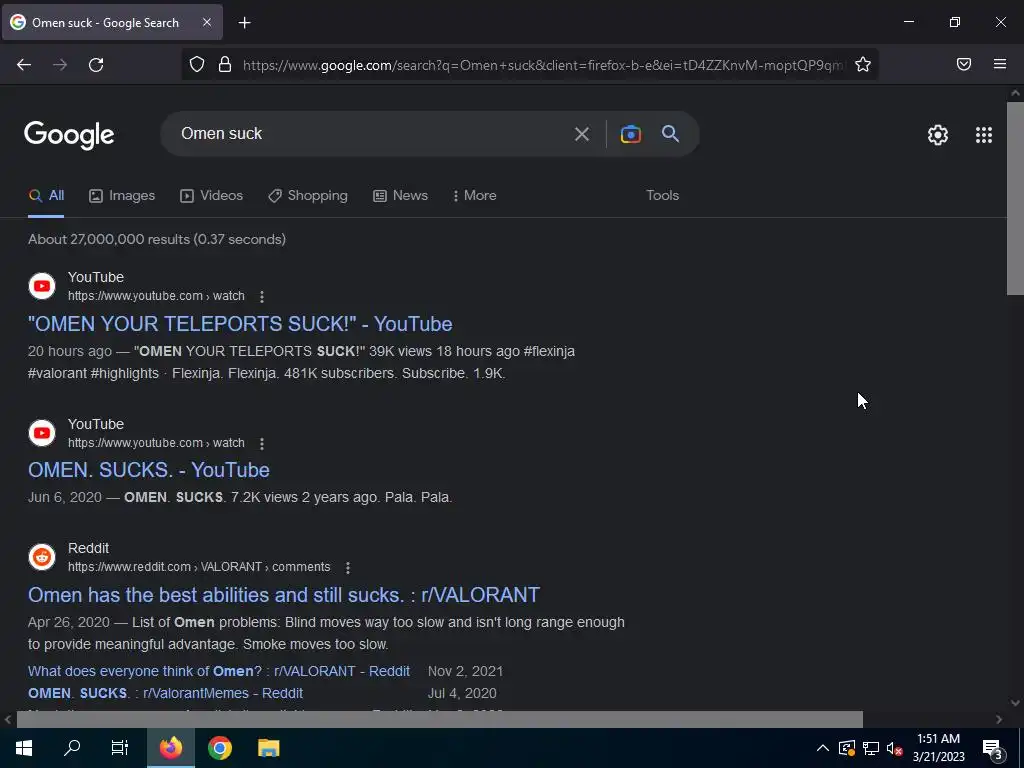Open Task View on the taskbar
1024x768 pixels.
(x=120, y=748)
